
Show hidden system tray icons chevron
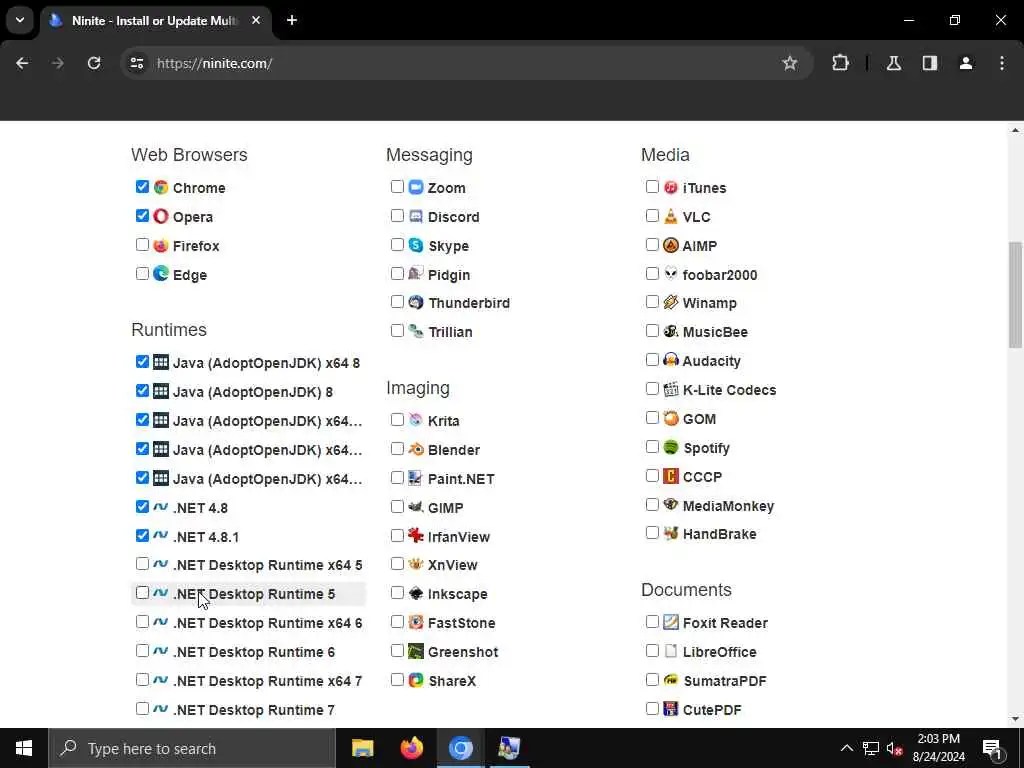click(846, 748)
